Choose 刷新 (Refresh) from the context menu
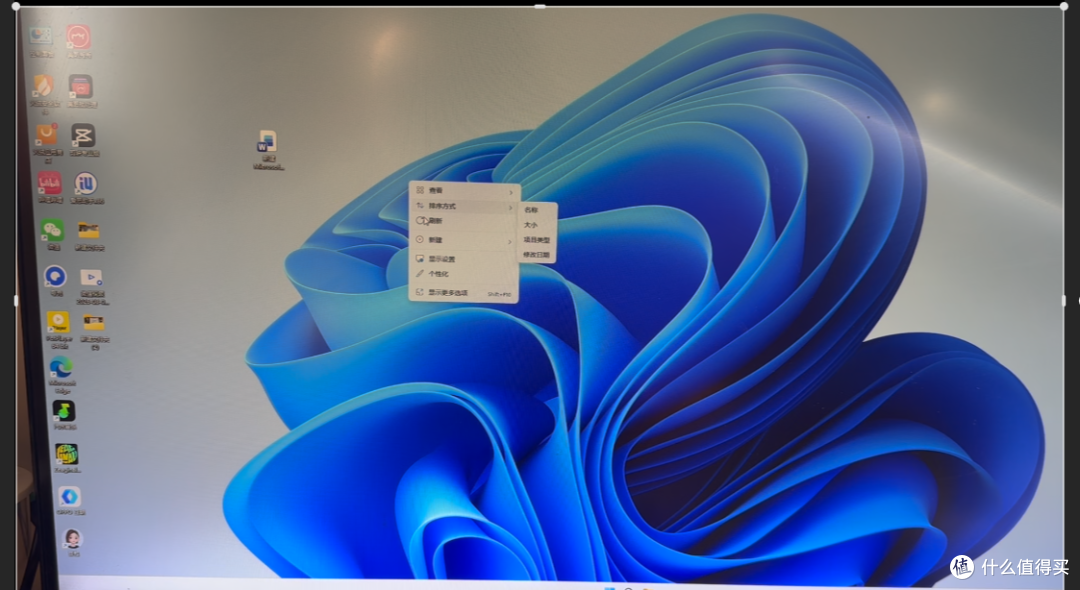The image size is (1080, 590). tap(464, 221)
